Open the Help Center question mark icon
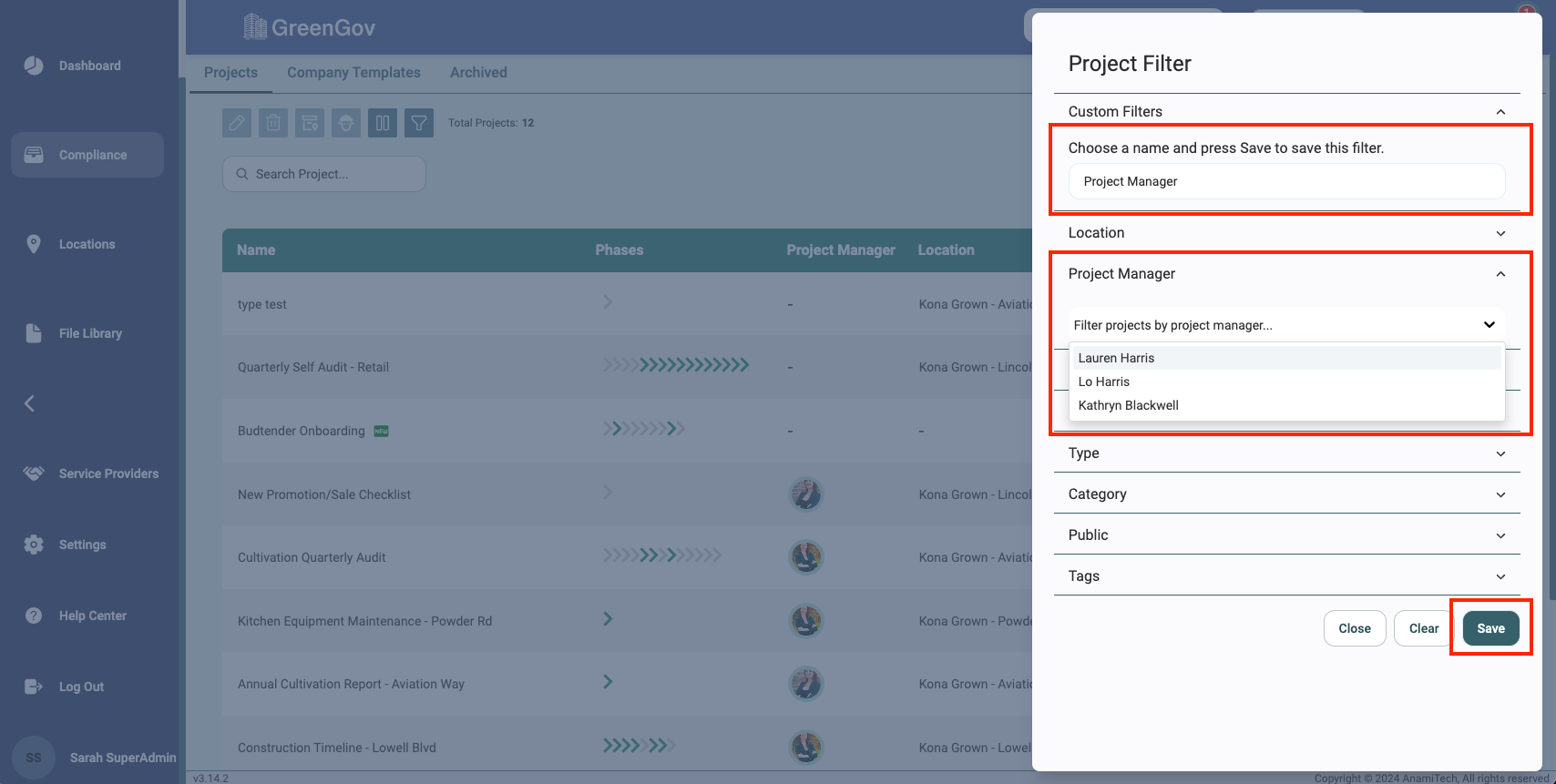 [x=34, y=616]
